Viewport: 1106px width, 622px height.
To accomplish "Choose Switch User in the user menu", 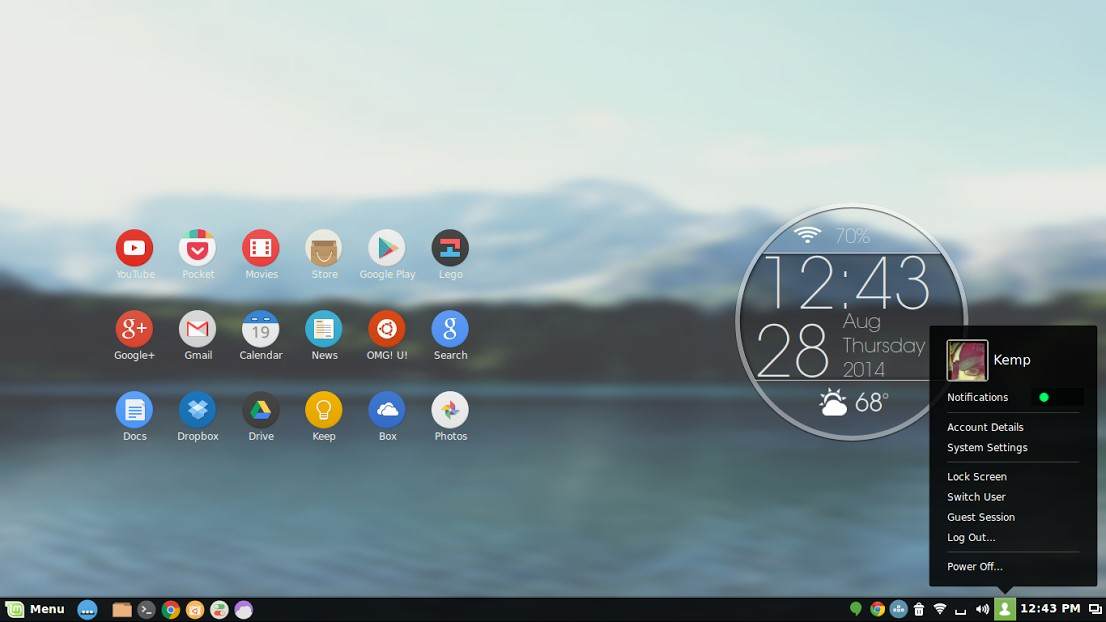I will (x=976, y=497).
